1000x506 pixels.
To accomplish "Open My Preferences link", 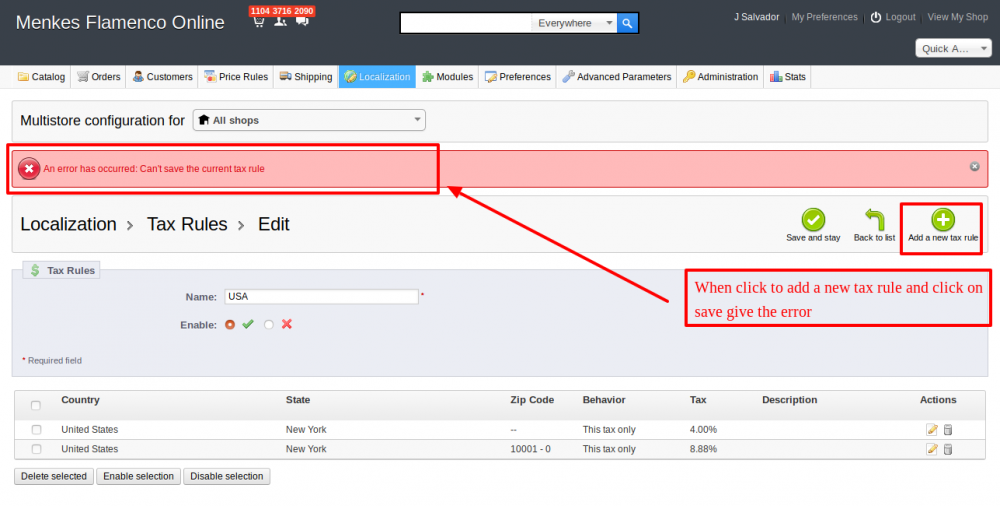I will coord(825,17).
